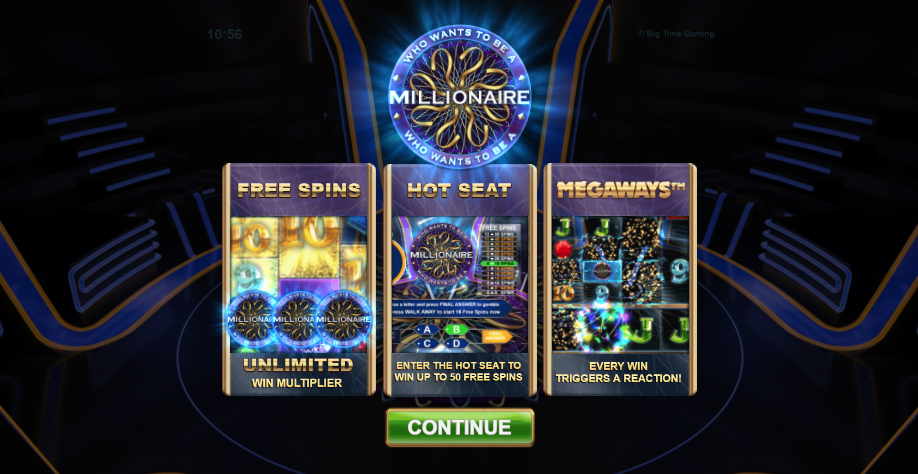Image resolution: width=918 pixels, height=474 pixels.
Task: Select the MEGAWAYS card title
Action: 621,190
